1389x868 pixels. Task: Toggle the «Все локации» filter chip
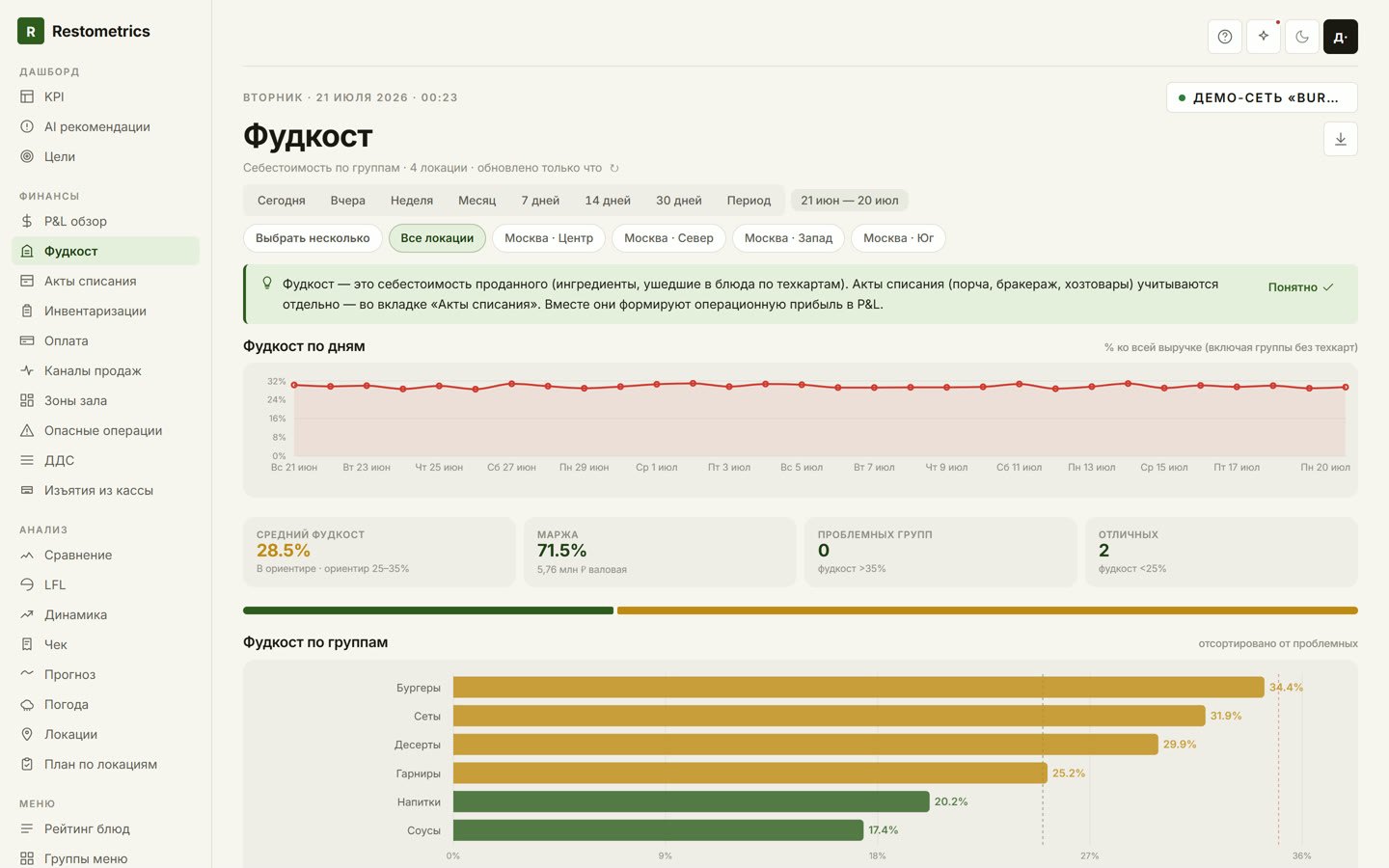click(x=437, y=238)
